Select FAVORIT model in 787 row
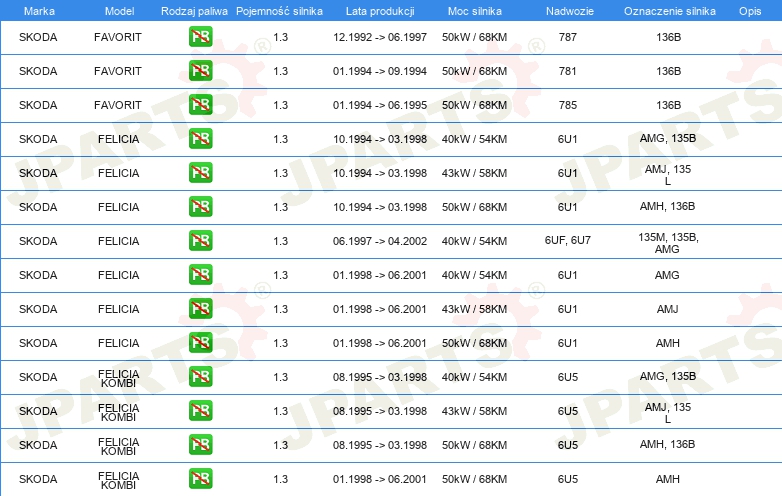Image resolution: width=782 pixels, height=496 pixels. point(118,37)
